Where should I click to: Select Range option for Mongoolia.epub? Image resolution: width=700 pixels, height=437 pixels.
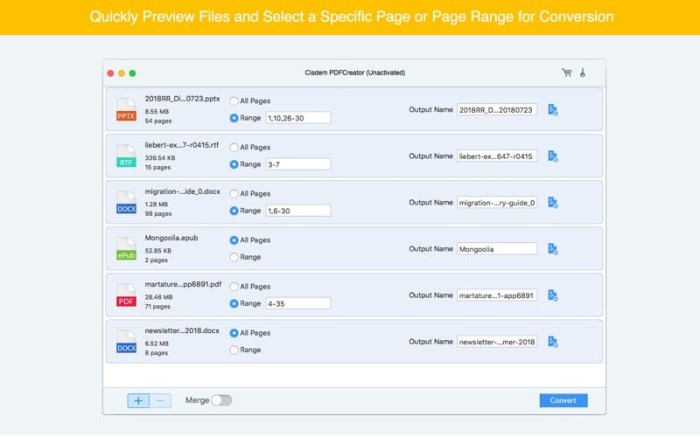[x=234, y=257]
